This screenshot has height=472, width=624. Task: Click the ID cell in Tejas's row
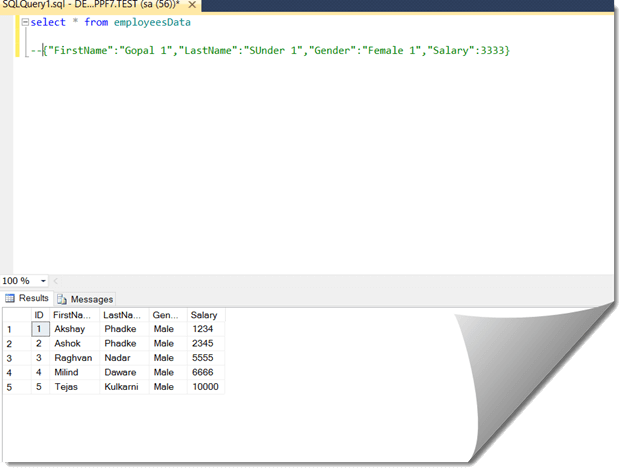(40, 387)
